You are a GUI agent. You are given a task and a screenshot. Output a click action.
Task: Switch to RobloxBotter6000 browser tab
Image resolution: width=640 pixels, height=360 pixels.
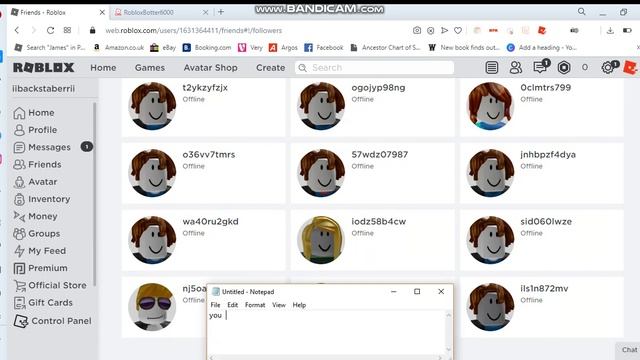(161, 13)
